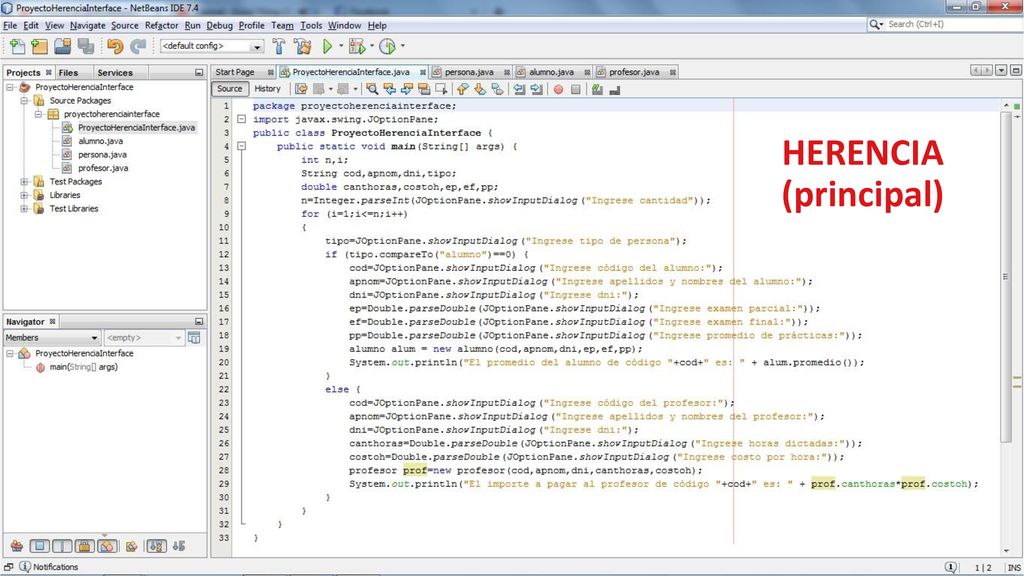Viewport: 1024px width, 576px height.
Task: Click the Previous Bookmark icon
Action: point(463,89)
